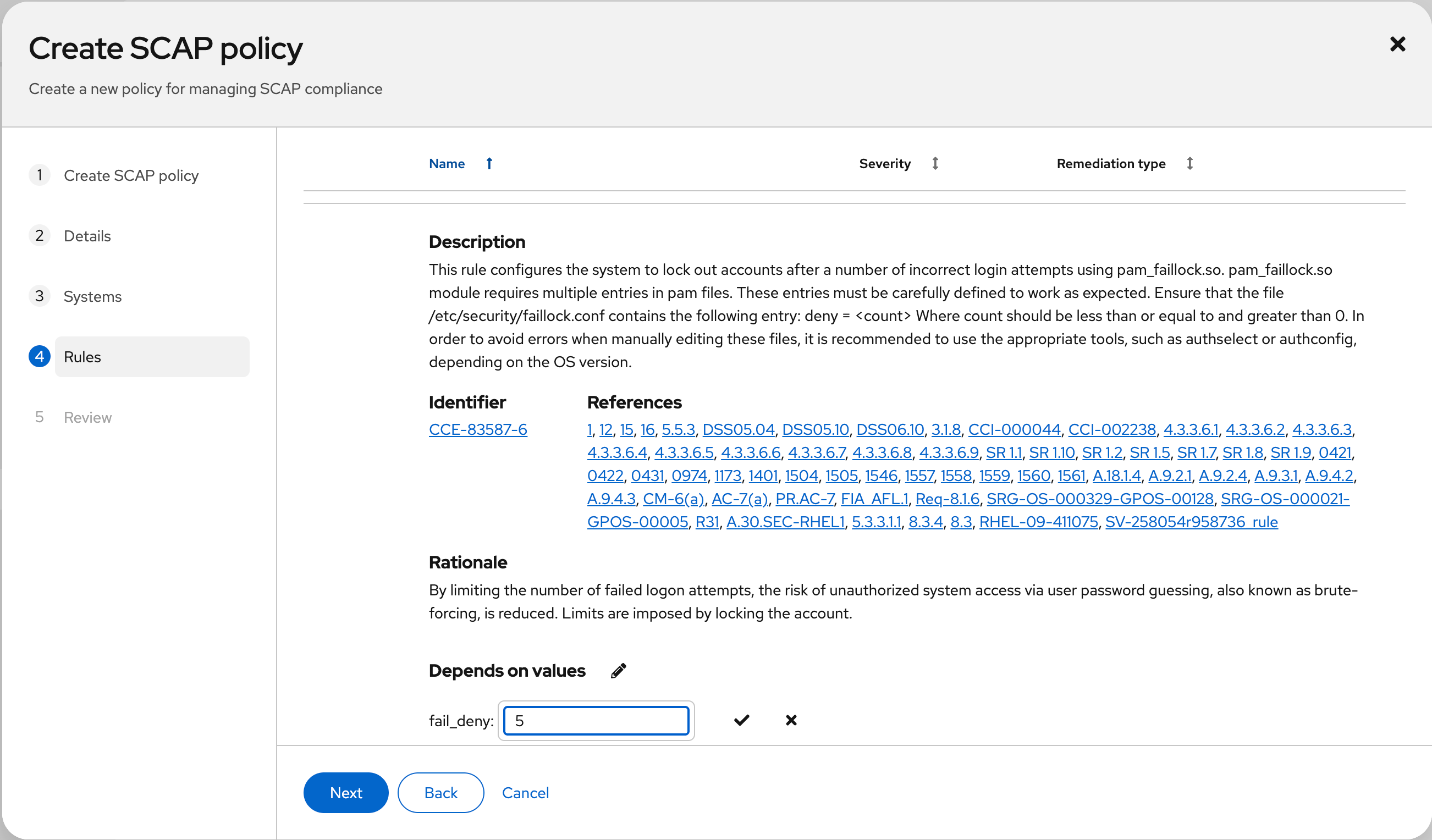The width and height of the screenshot is (1432, 840).
Task: Click the pencil edit icon beside Depends on values
Action: tap(618, 671)
